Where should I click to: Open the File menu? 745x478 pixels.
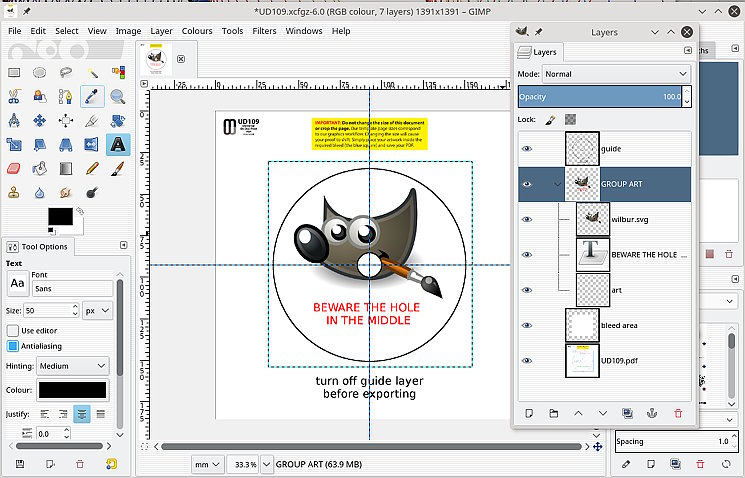(x=15, y=31)
